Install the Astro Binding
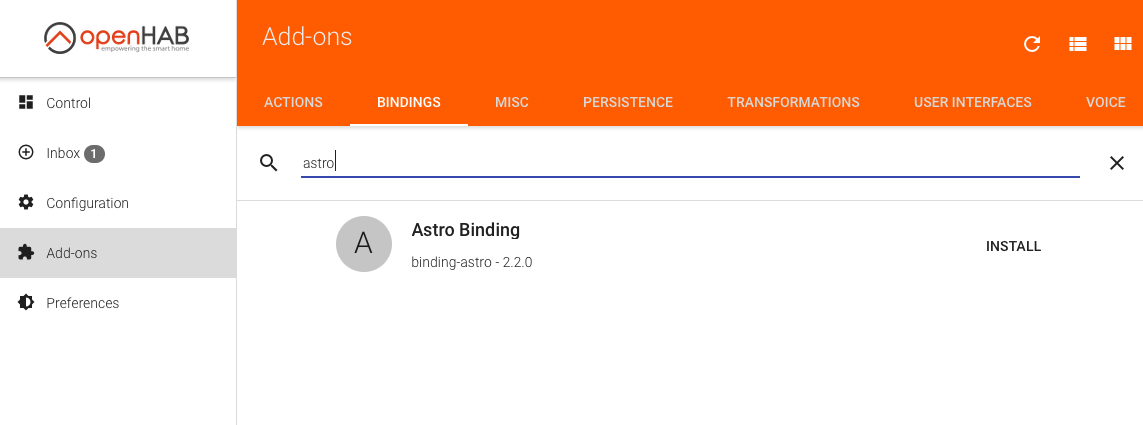The height and width of the screenshot is (425, 1143). (x=1013, y=246)
